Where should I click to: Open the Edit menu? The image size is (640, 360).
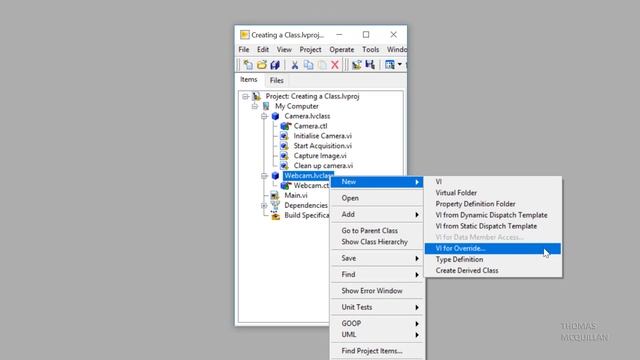263,49
